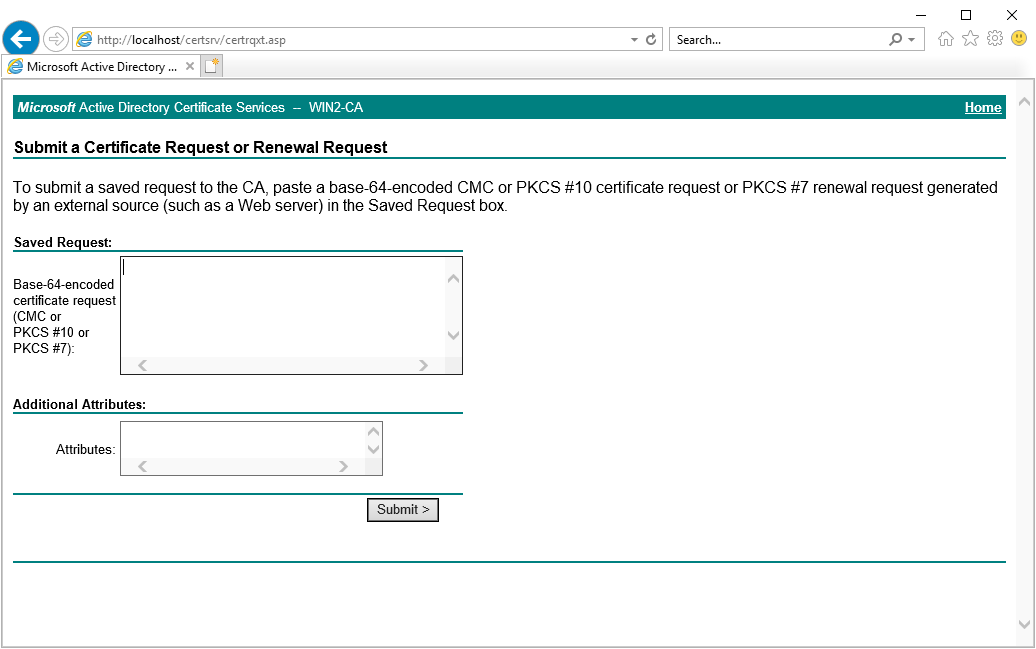This screenshot has width=1036, height=649.
Task: Click the Attributes box left scroll arrow
Action: [x=142, y=467]
